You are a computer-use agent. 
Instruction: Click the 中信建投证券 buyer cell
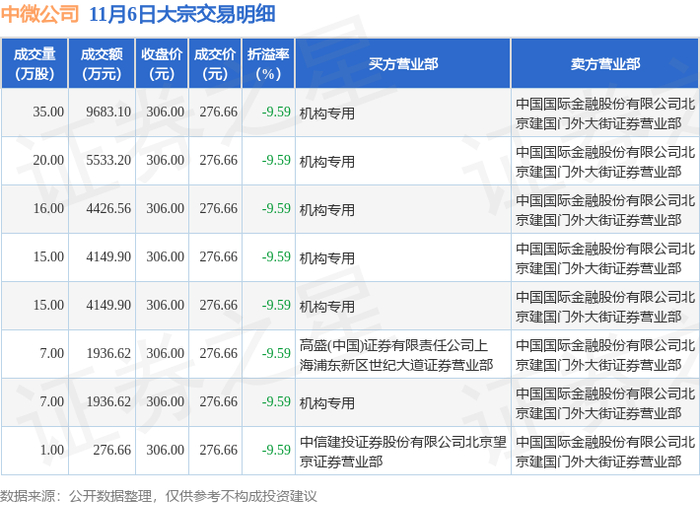click(x=403, y=451)
